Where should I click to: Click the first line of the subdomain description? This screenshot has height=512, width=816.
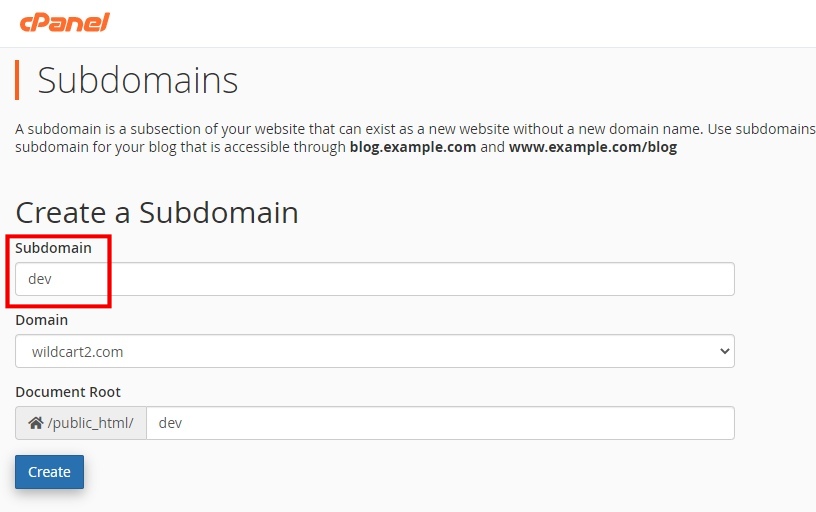tap(400, 129)
